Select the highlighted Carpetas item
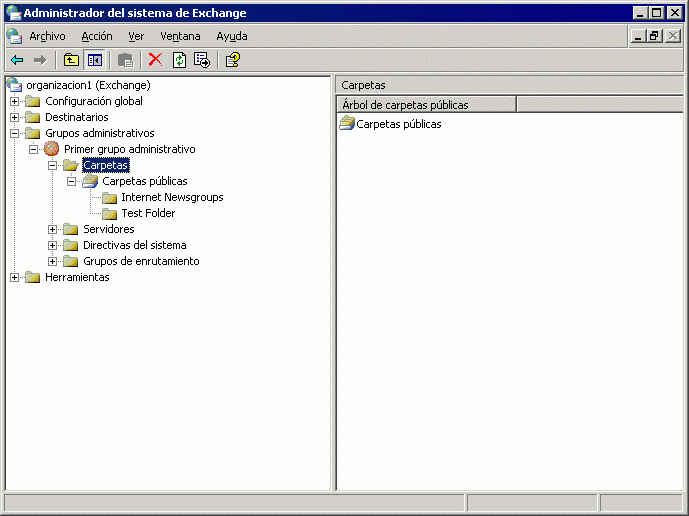Viewport: 689px width, 516px height. [105, 165]
